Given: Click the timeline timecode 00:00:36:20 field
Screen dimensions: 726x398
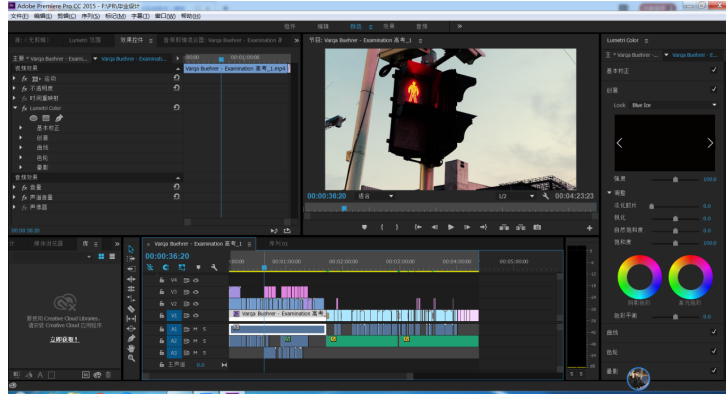Looking at the screenshot, I should 167,256.
